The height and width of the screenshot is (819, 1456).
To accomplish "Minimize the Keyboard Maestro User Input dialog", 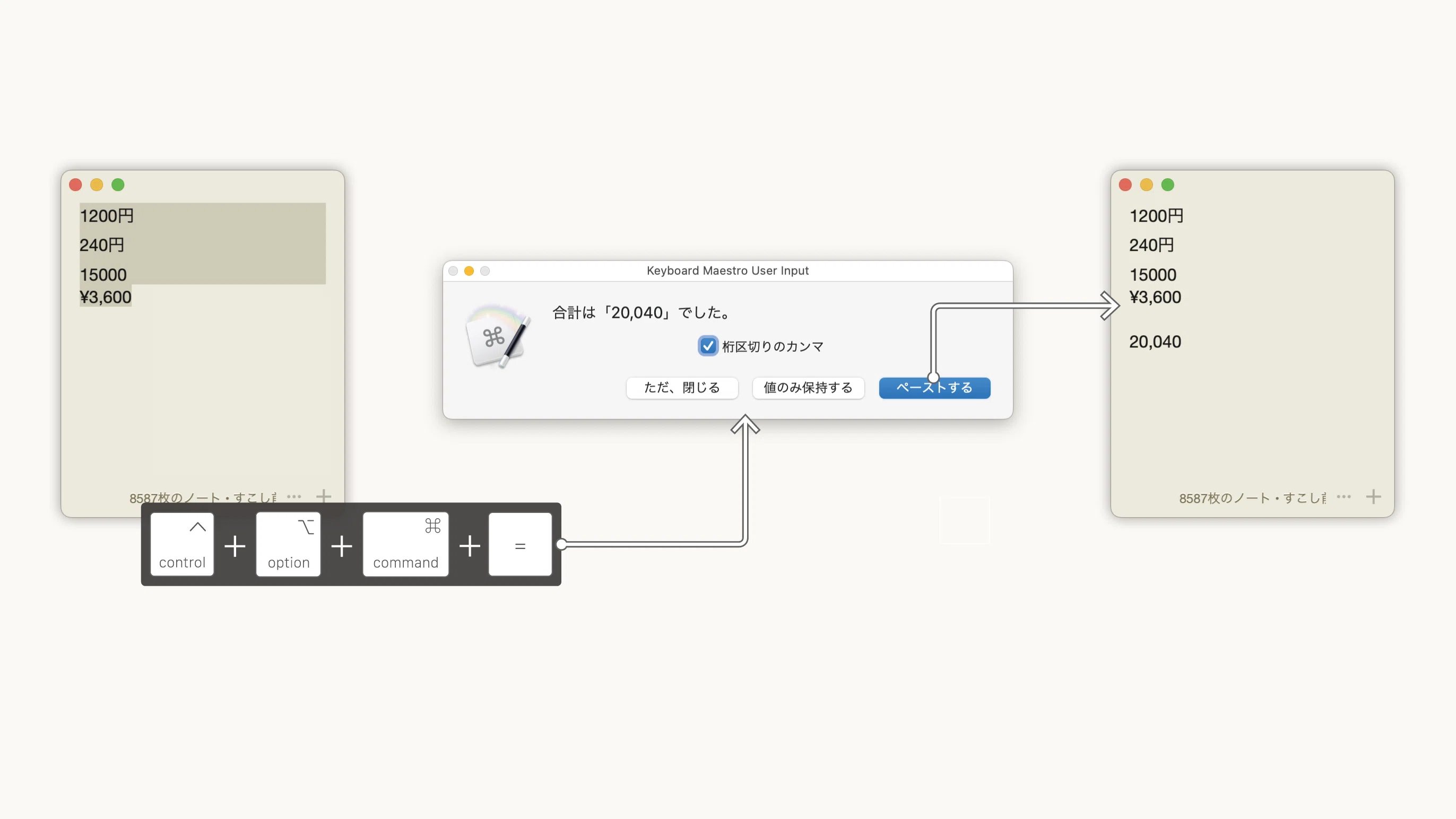I will [x=469, y=271].
